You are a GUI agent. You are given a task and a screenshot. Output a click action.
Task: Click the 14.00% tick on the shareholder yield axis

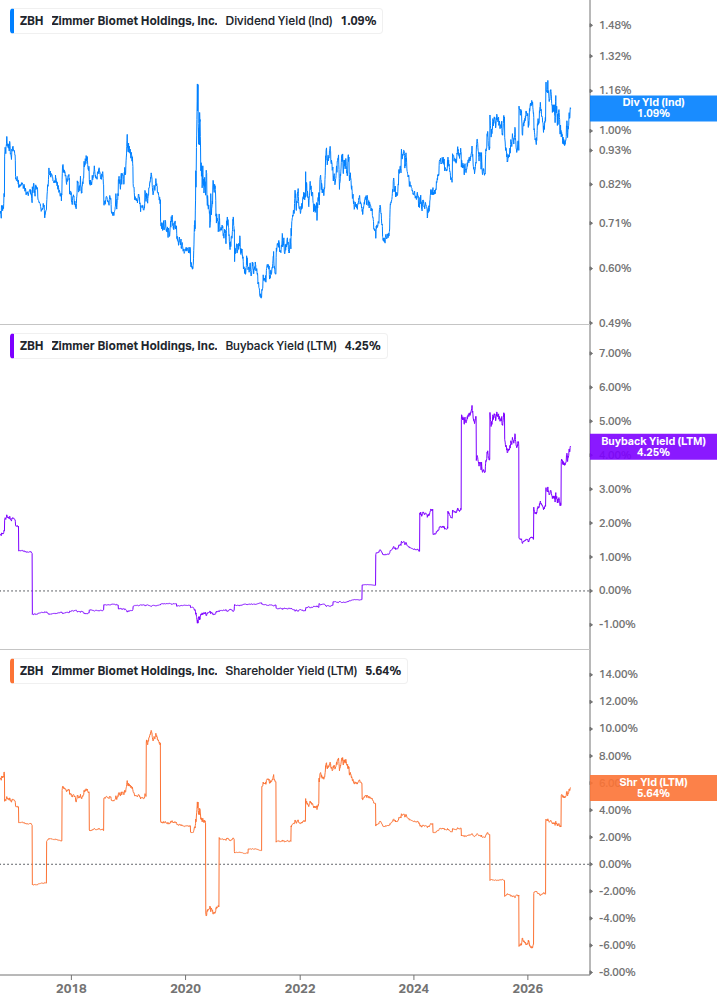click(618, 674)
